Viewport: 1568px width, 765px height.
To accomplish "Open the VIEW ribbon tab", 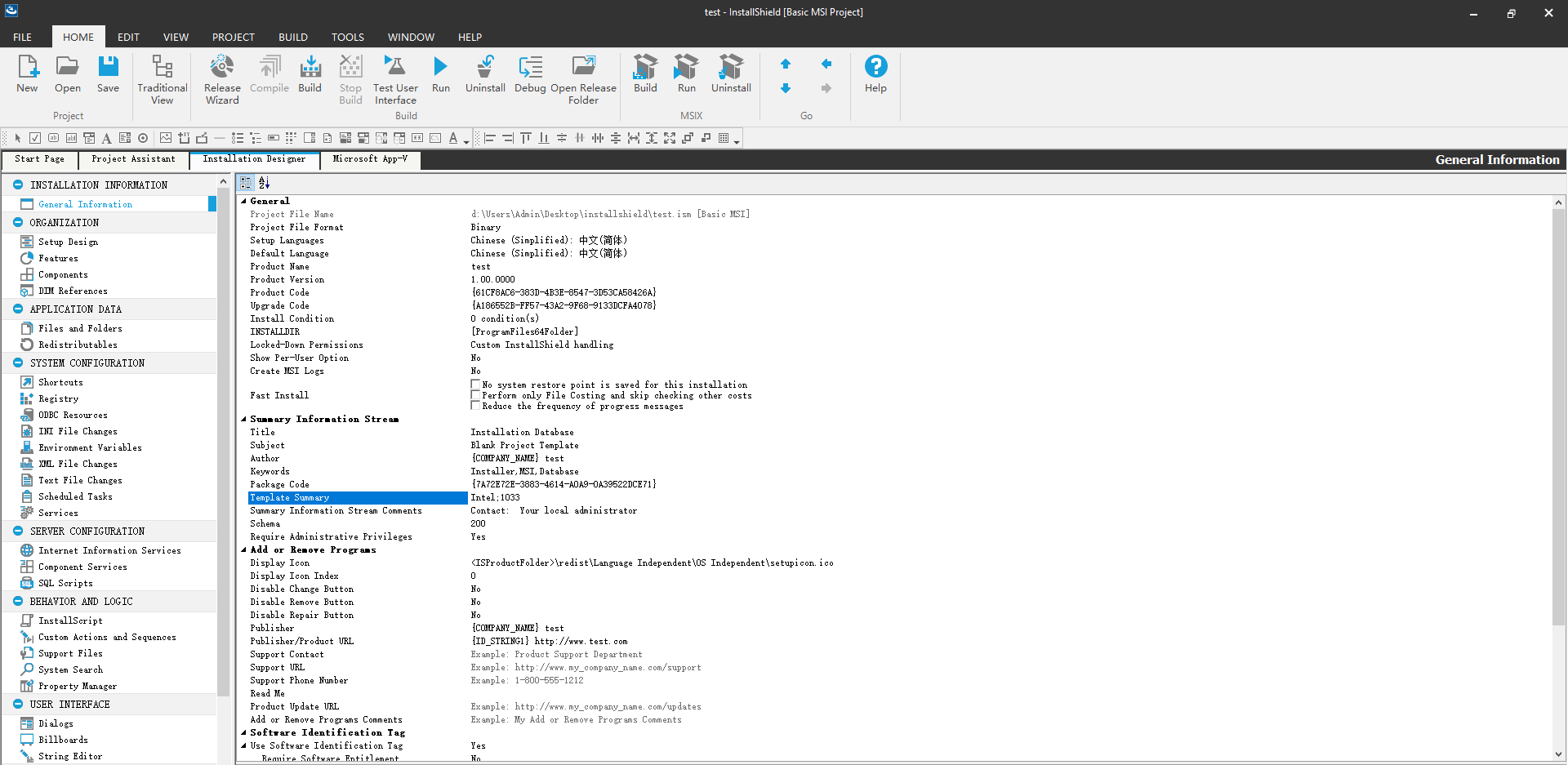I will (x=176, y=37).
